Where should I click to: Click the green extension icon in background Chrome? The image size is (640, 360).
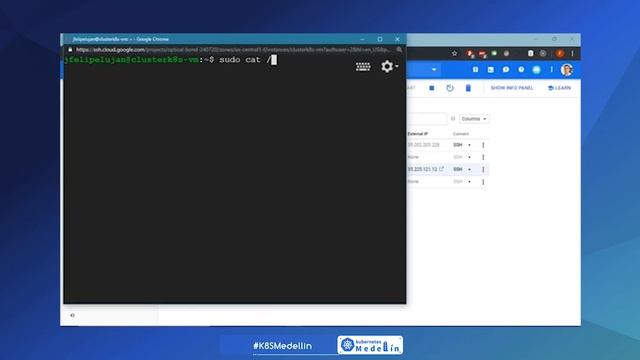coord(494,53)
